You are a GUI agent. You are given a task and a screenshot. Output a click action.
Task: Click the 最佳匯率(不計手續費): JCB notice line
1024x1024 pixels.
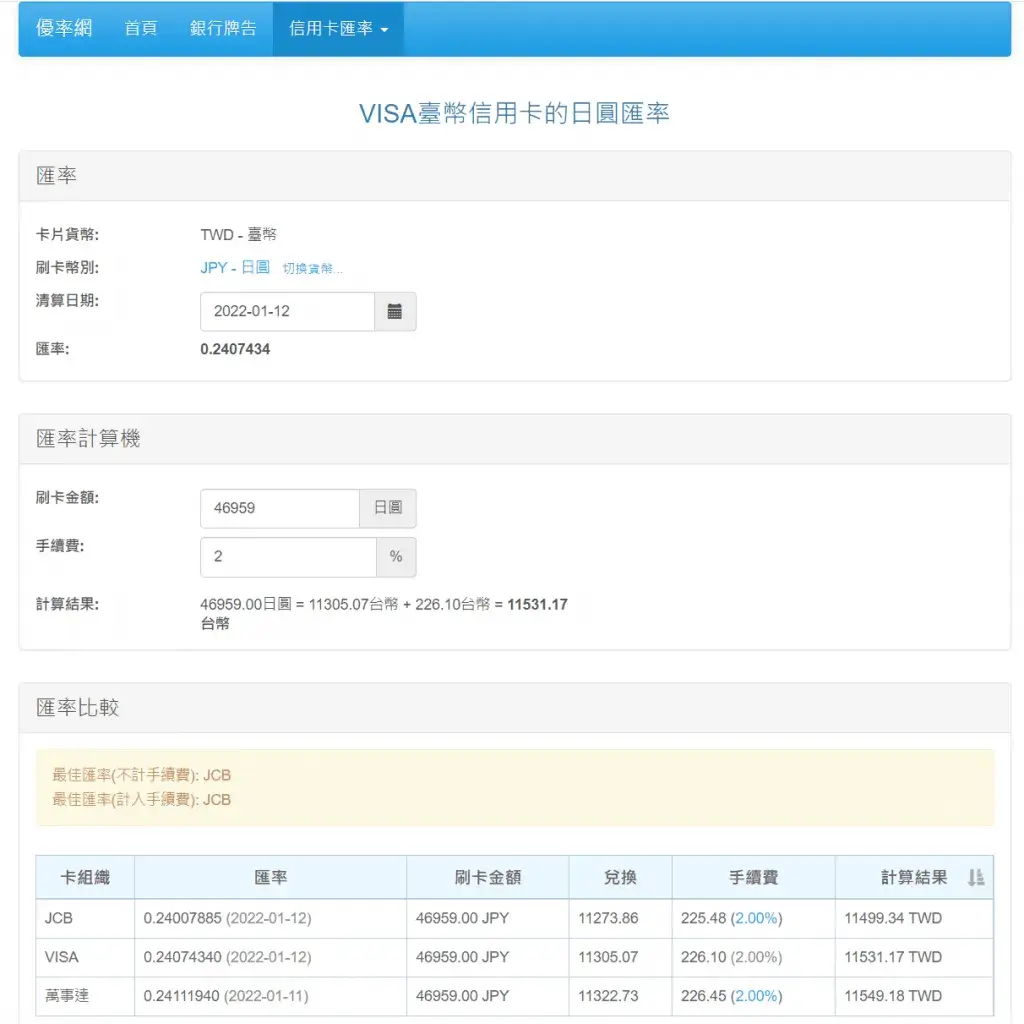[x=142, y=775]
